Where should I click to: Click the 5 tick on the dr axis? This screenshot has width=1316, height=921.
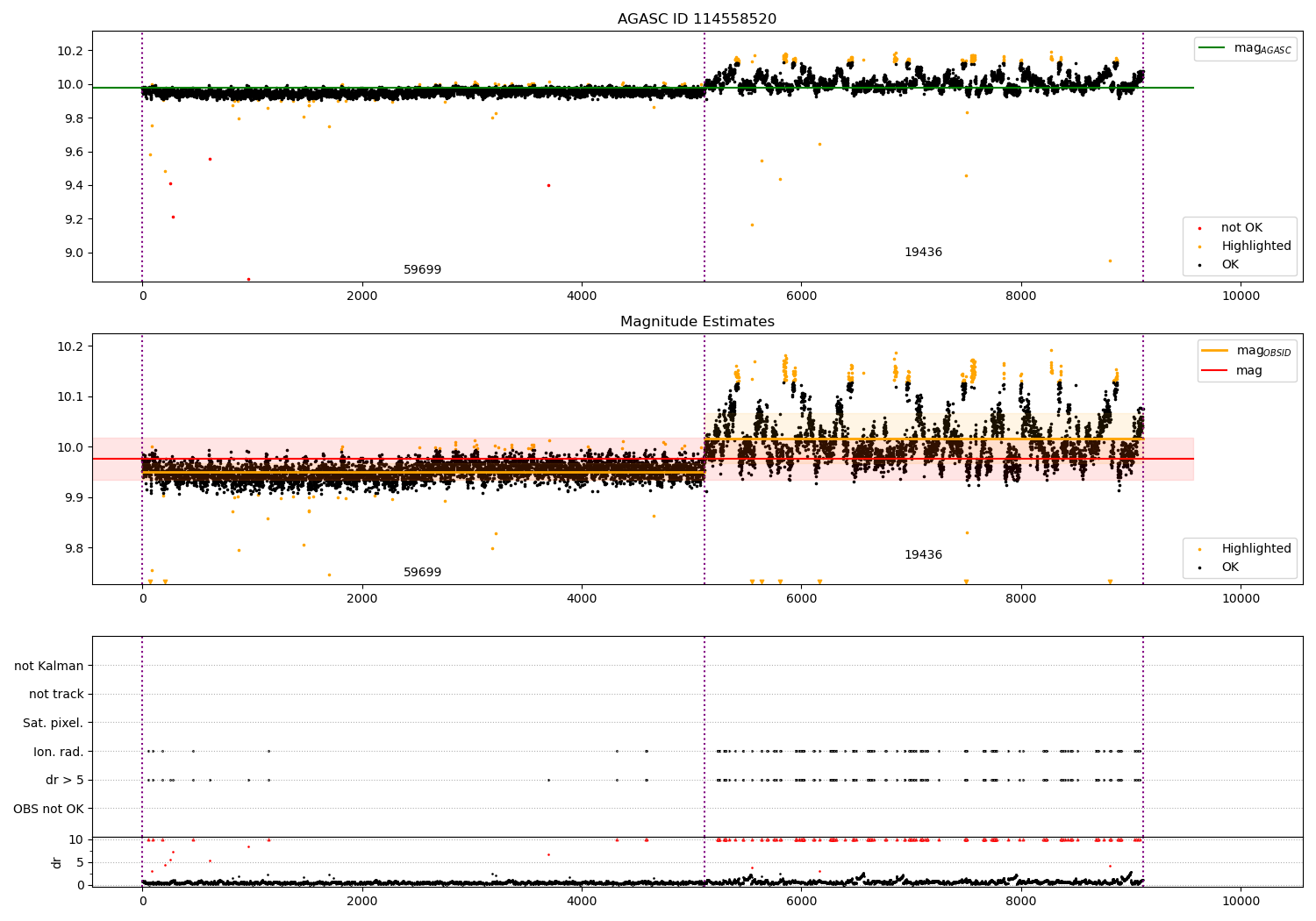[81, 862]
